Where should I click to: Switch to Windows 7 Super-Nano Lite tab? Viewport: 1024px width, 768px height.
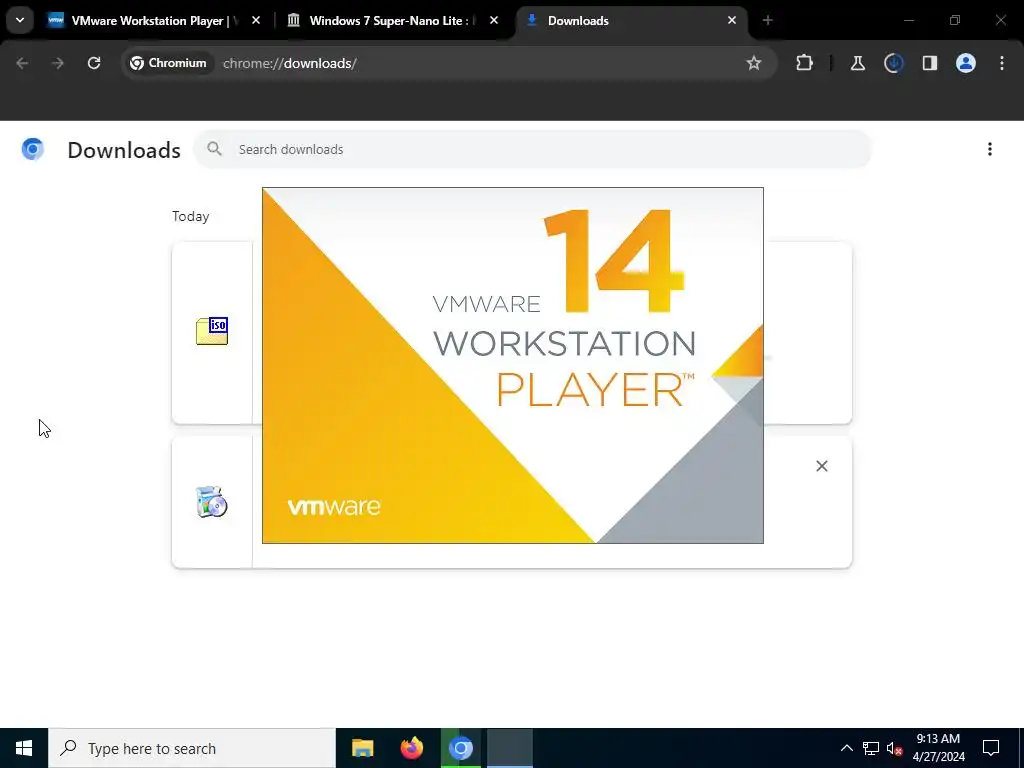click(x=393, y=20)
